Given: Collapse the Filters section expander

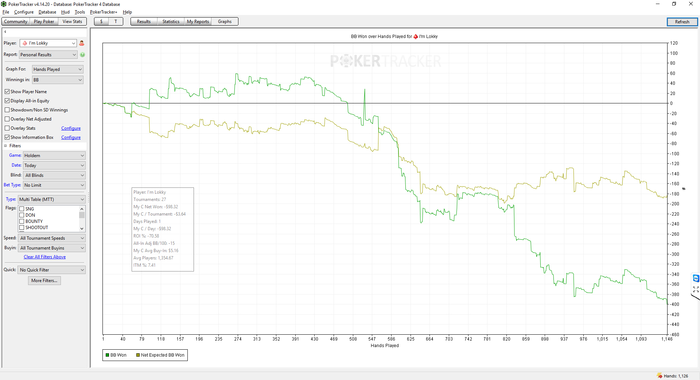Looking at the screenshot, I should pyautogui.click(x=6, y=146).
